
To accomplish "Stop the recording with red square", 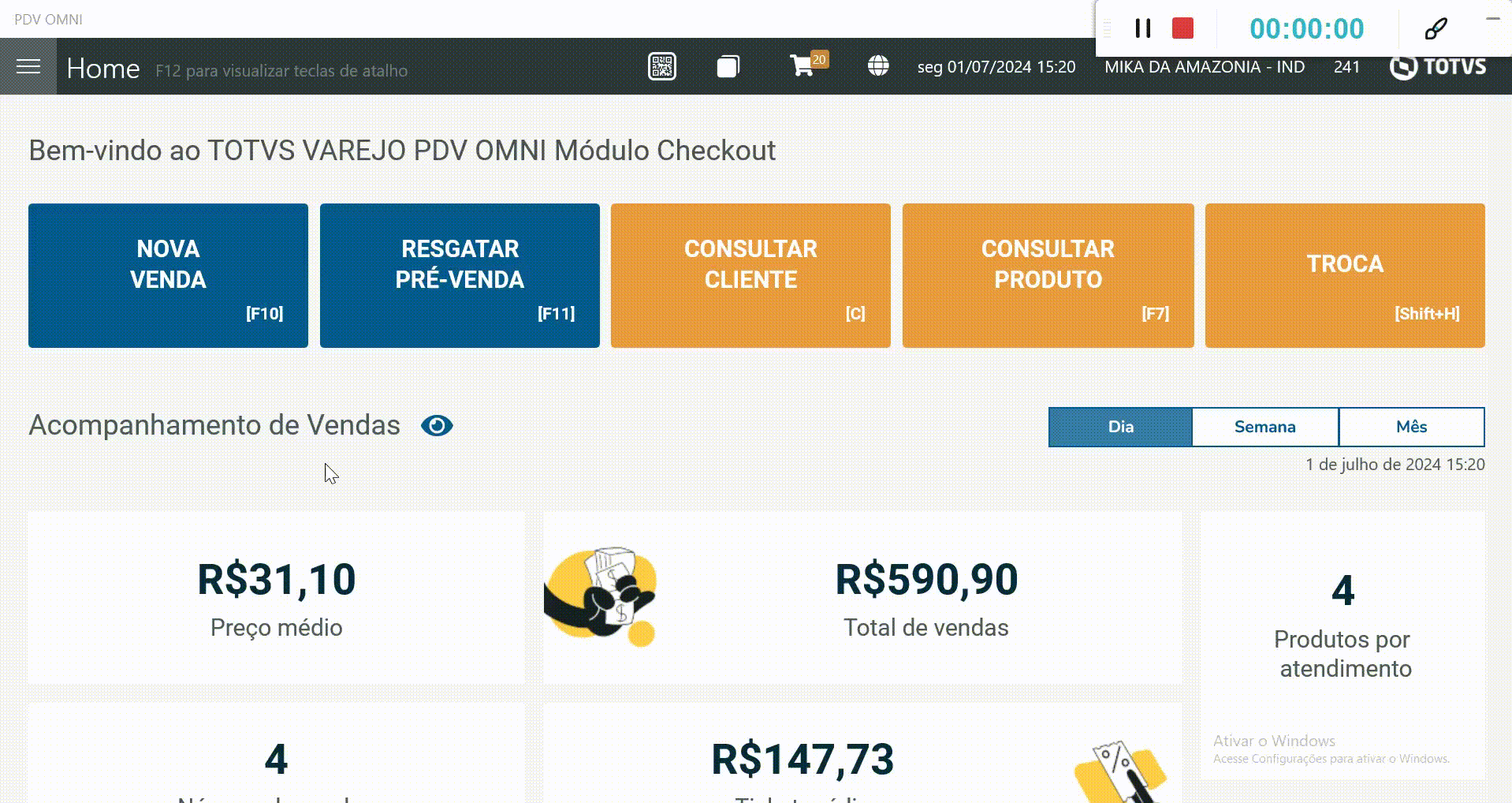I will point(1182,29).
